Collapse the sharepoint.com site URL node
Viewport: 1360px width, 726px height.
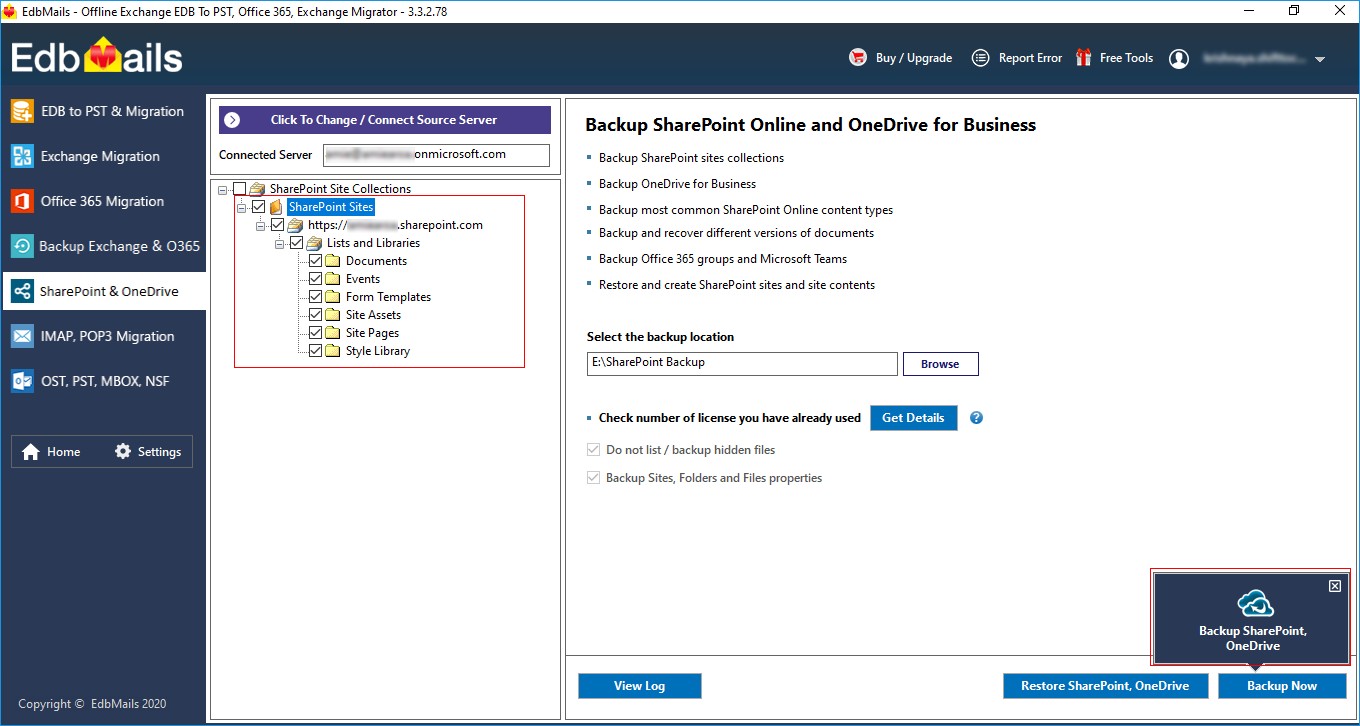pyautogui.click(x=260, y=225)
